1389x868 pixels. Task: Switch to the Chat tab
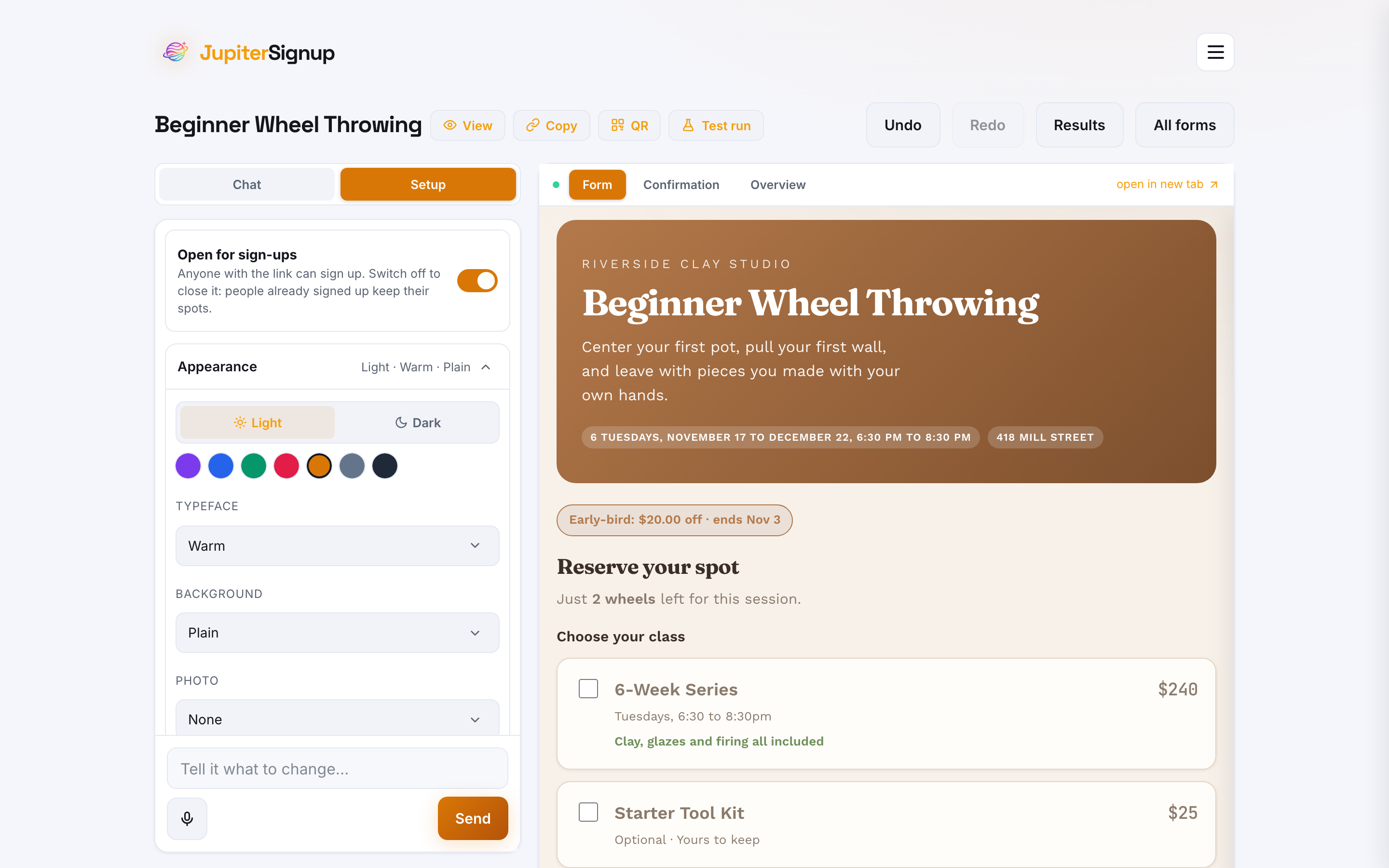pyautogui.click(x=247, y=184)
